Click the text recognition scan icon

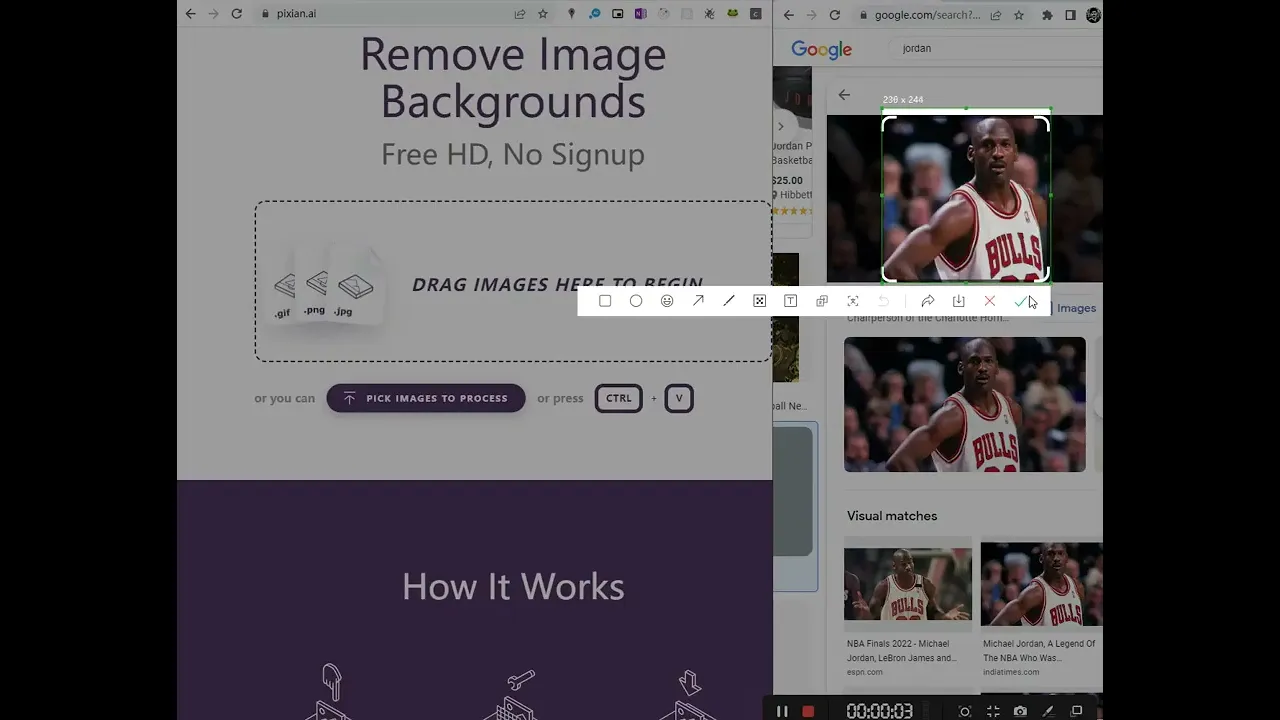pos(853,301)
